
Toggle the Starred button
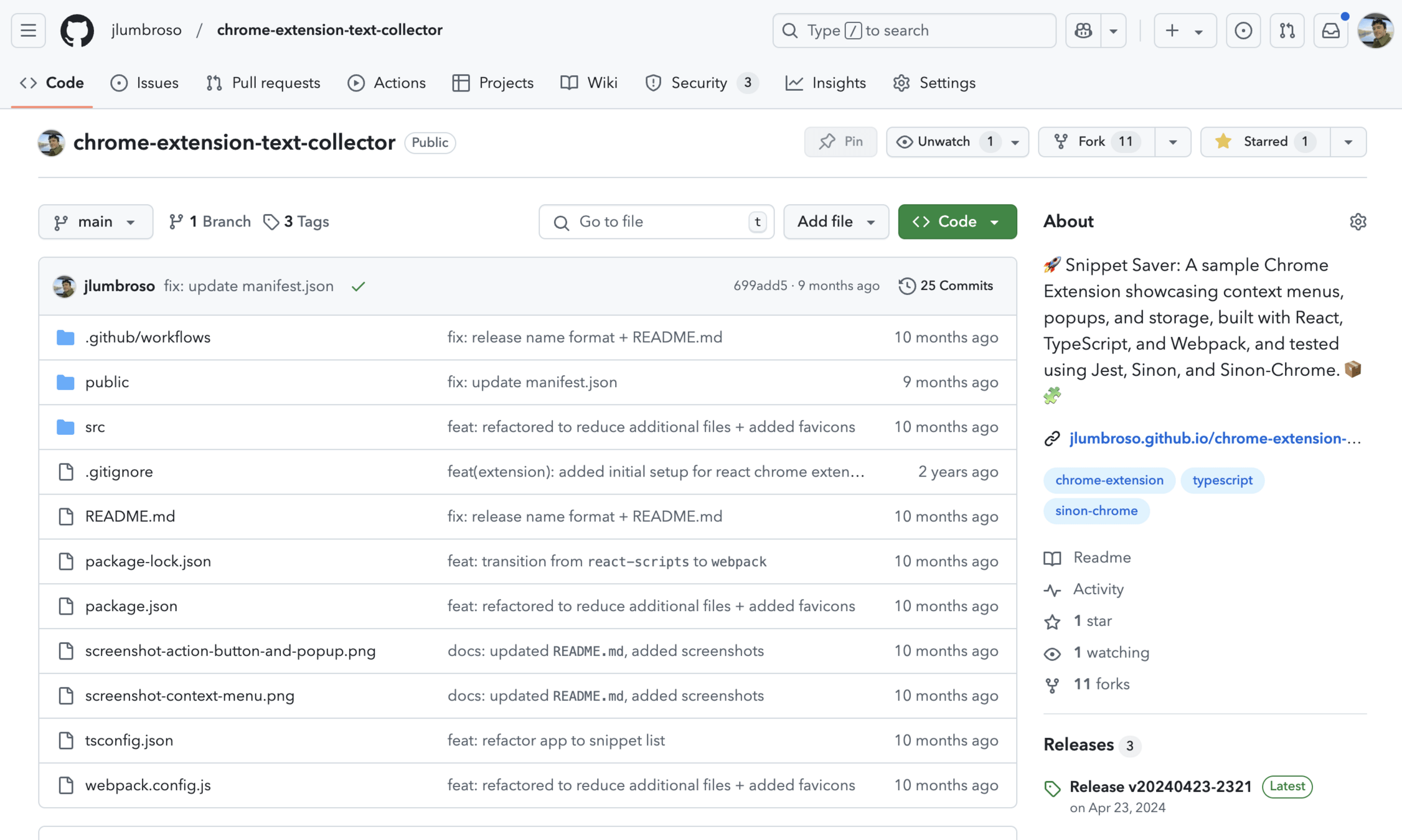[x=1265, y=142]
